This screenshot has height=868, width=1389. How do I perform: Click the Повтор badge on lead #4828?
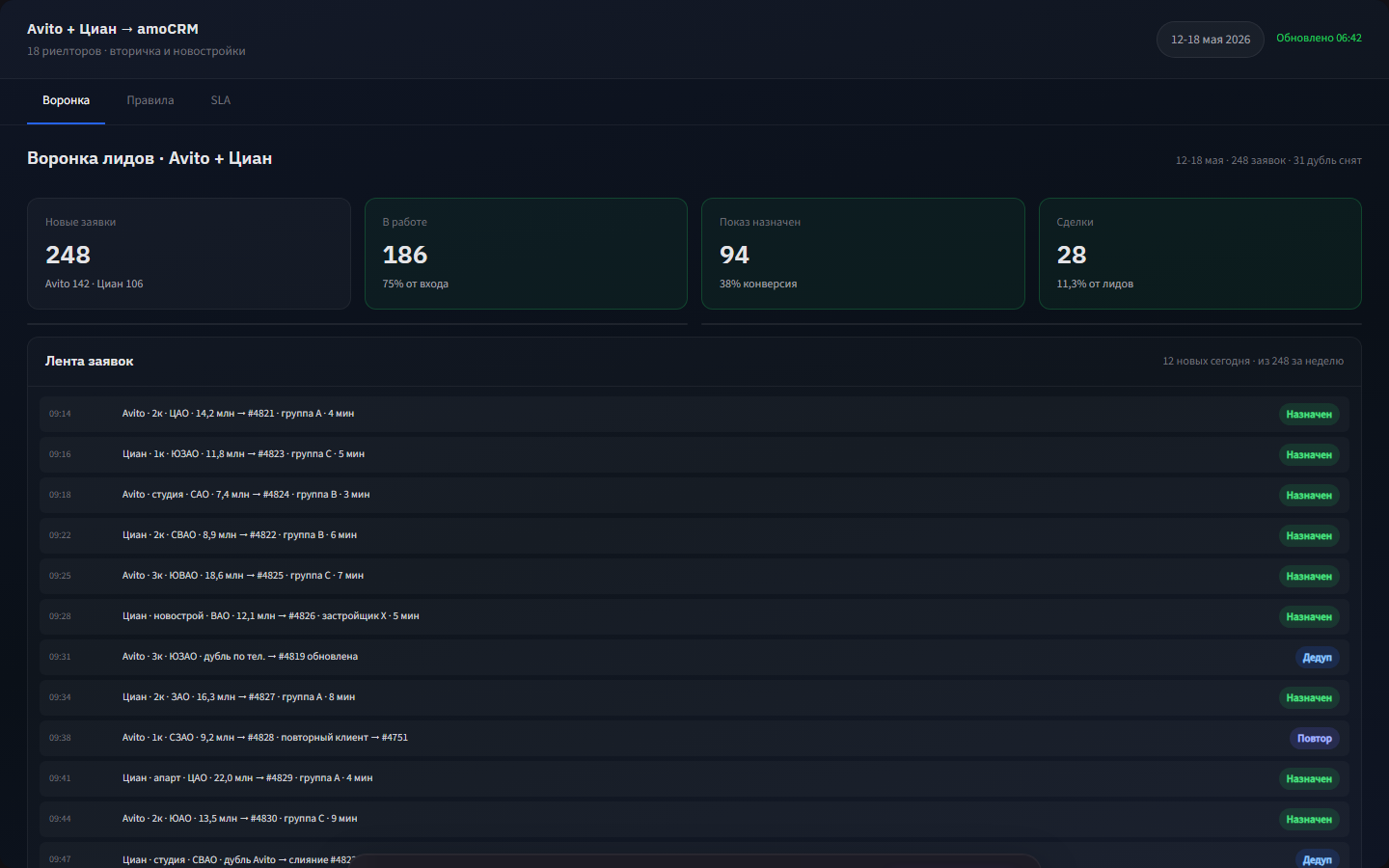click(x=1315, y=739)
